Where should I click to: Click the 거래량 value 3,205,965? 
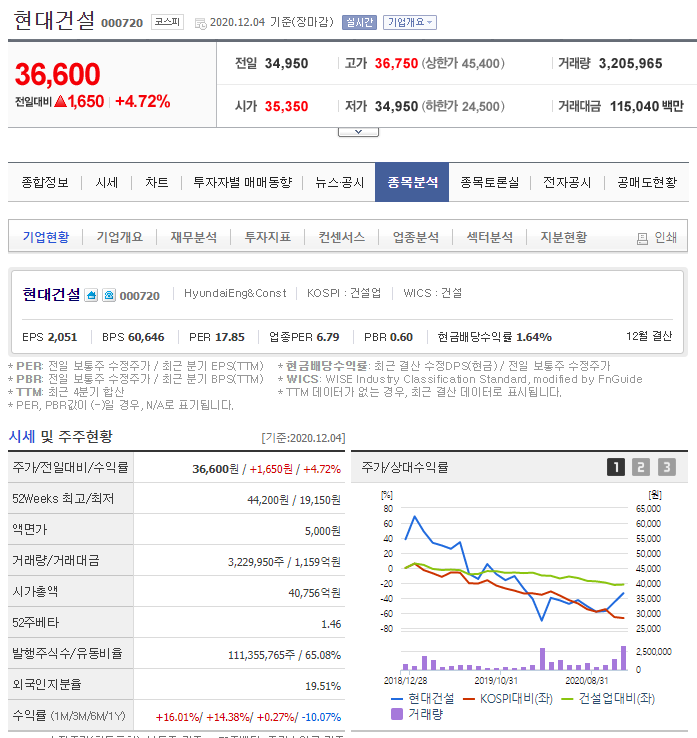pos(630,63)
